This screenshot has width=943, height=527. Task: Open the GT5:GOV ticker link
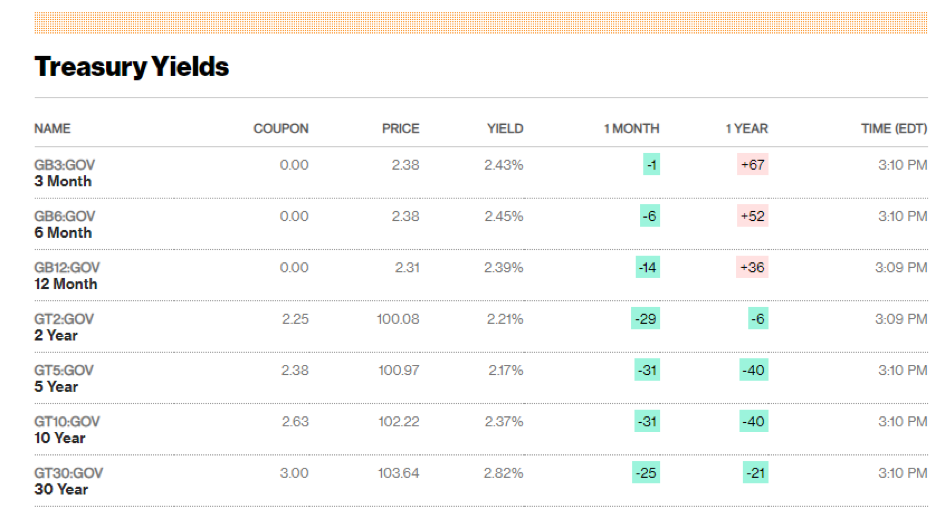coord(64,371)
